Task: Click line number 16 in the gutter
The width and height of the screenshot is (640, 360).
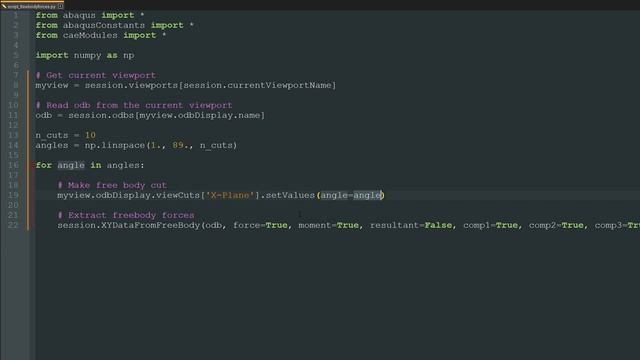Action: point(13,165)
